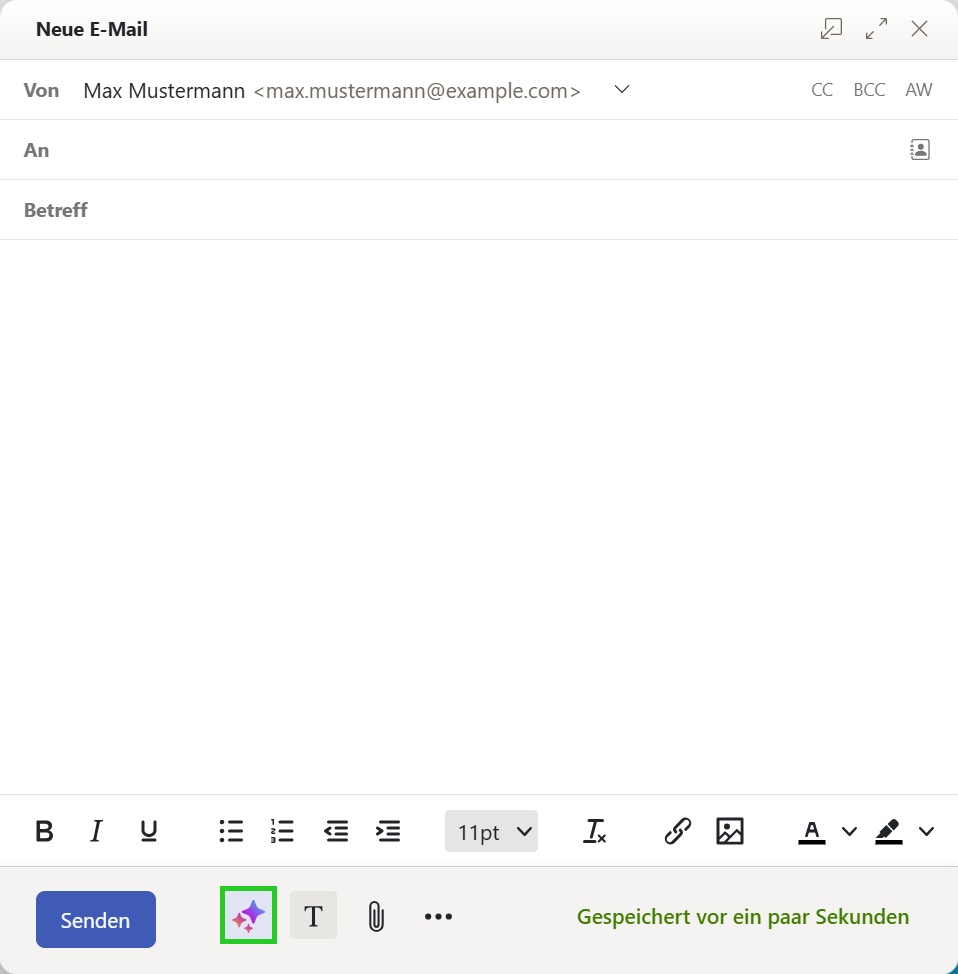958x974 pixels.
Task: Create a bulleted list
Action: click(231, 831)
